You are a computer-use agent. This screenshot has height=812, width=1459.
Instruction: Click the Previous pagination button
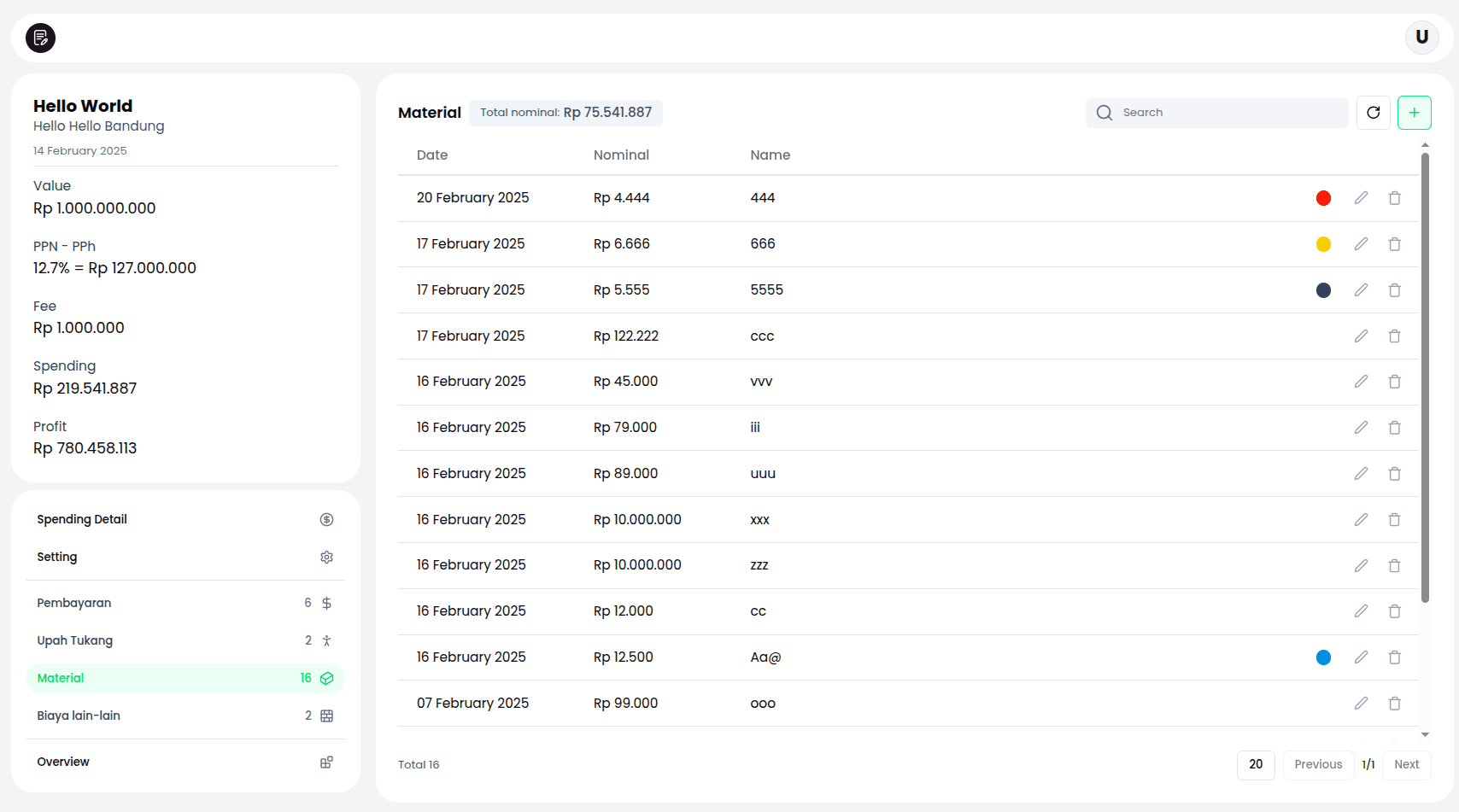pyautogui.click(x=1317, y=765)
